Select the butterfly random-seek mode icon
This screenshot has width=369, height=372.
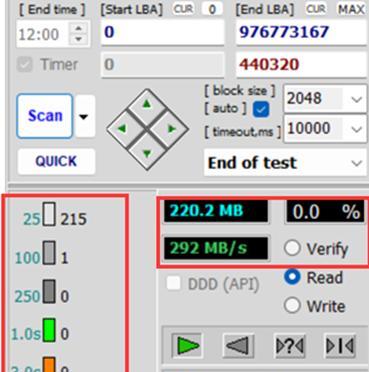289,346
